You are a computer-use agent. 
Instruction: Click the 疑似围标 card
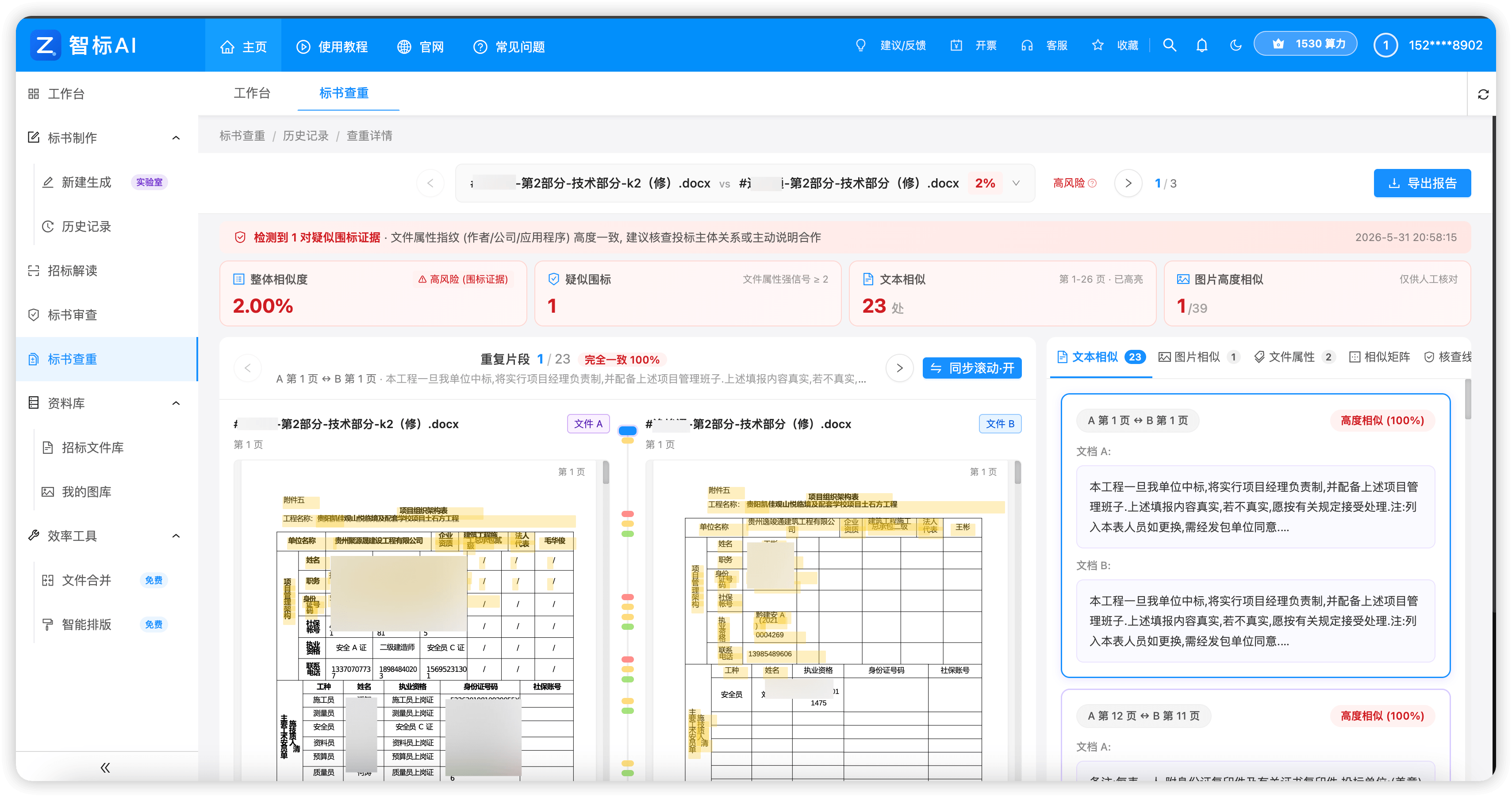tap(688, 293)
